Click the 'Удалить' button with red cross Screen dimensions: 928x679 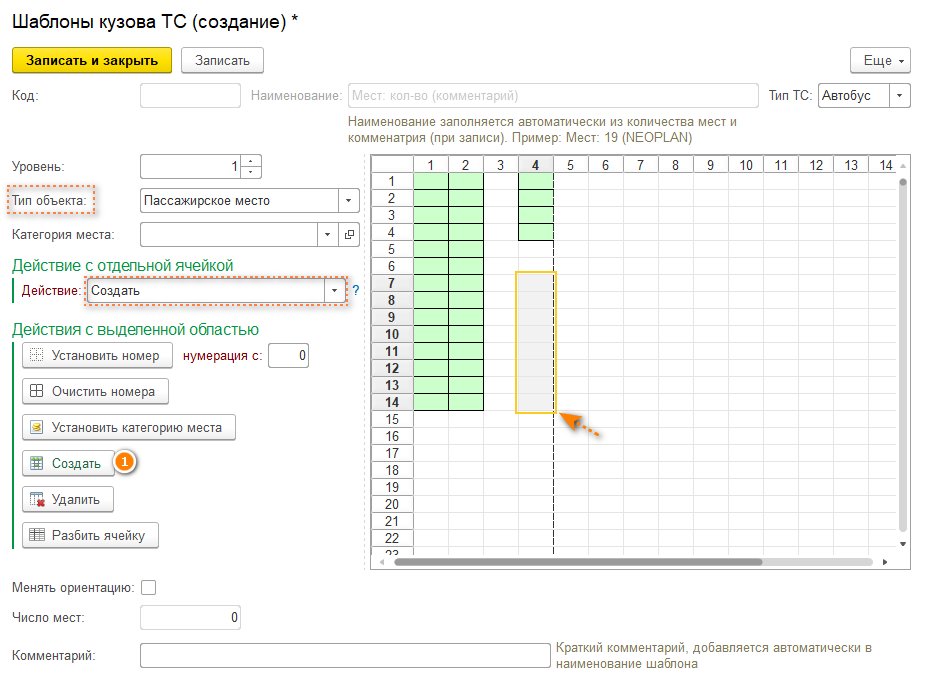67,499
